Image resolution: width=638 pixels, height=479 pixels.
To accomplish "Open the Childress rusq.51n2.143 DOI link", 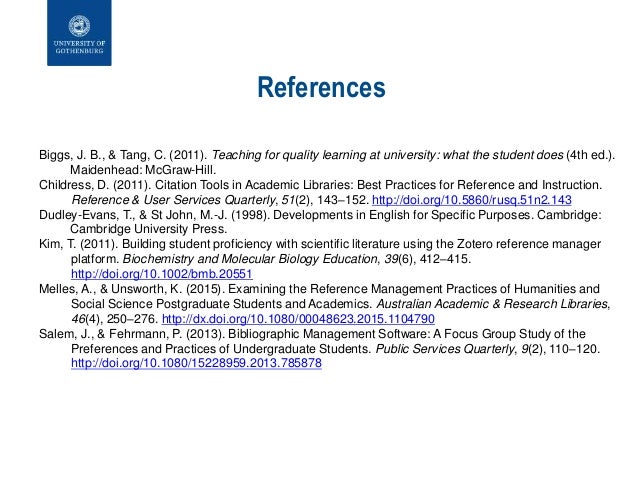I will tap(472, 200).
